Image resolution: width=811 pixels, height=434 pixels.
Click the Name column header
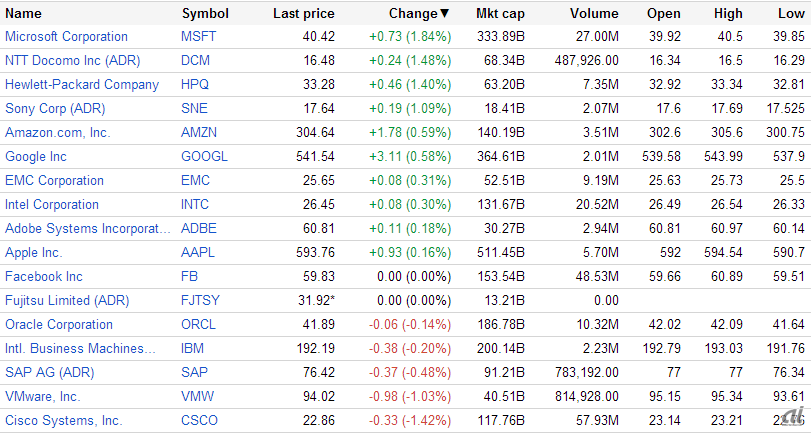pos(23,14)
